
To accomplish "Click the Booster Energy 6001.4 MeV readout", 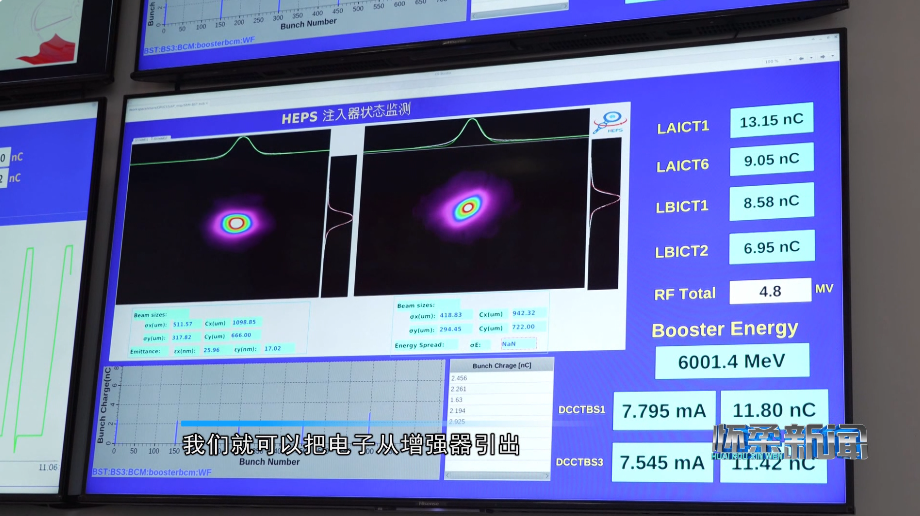I will coord(731,361).
